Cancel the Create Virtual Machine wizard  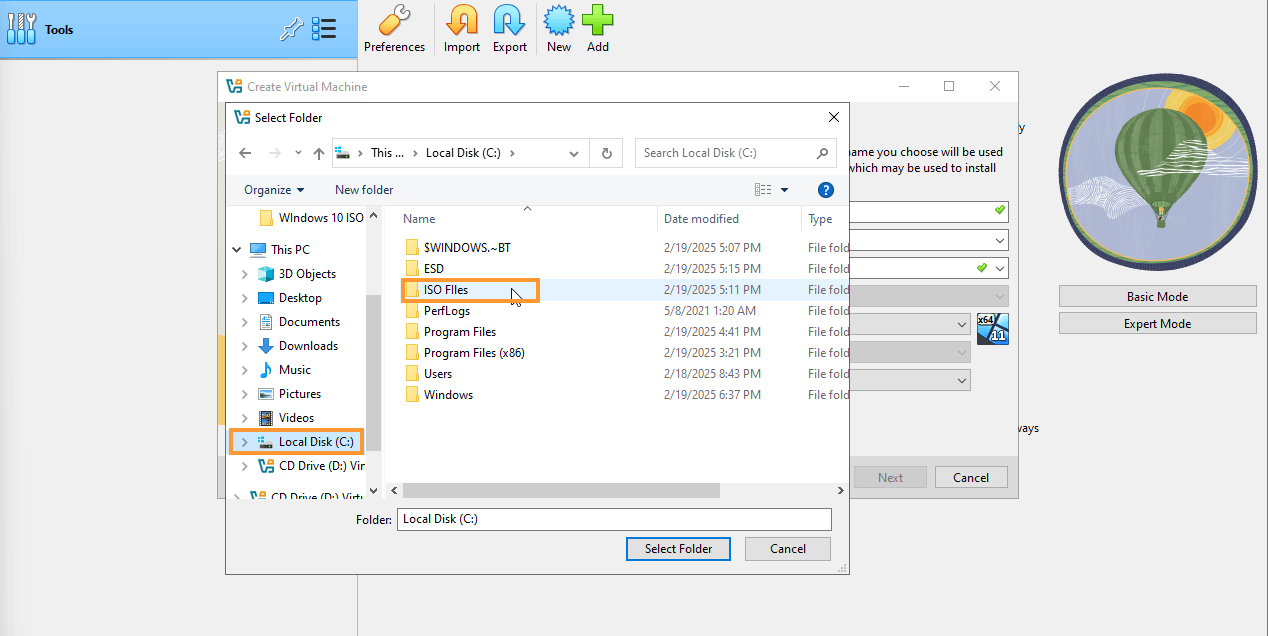tap(970, 478)
